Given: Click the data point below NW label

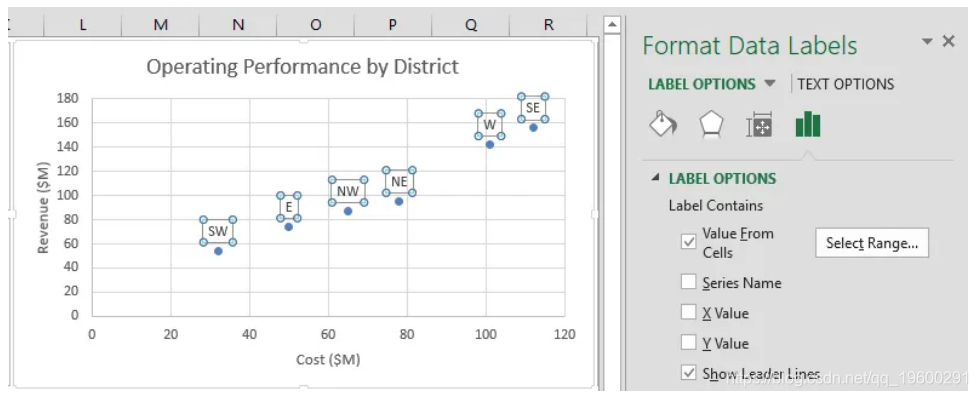Looking at the screenshot, I should (x=348, y=211).
